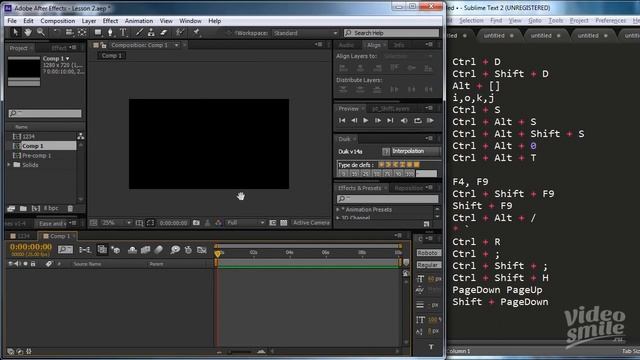640x360 pixels.
Task: Select the Hand tool in toolbar
Action: point(28,33)
